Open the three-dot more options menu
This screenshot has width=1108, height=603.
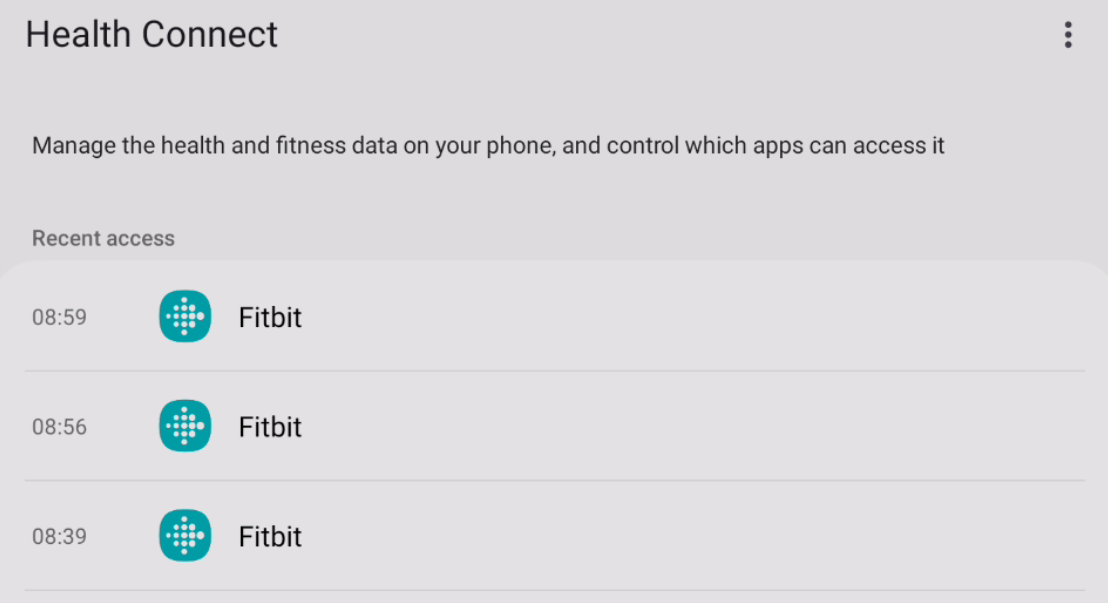pyautogui.click(x=1068, y=35)
